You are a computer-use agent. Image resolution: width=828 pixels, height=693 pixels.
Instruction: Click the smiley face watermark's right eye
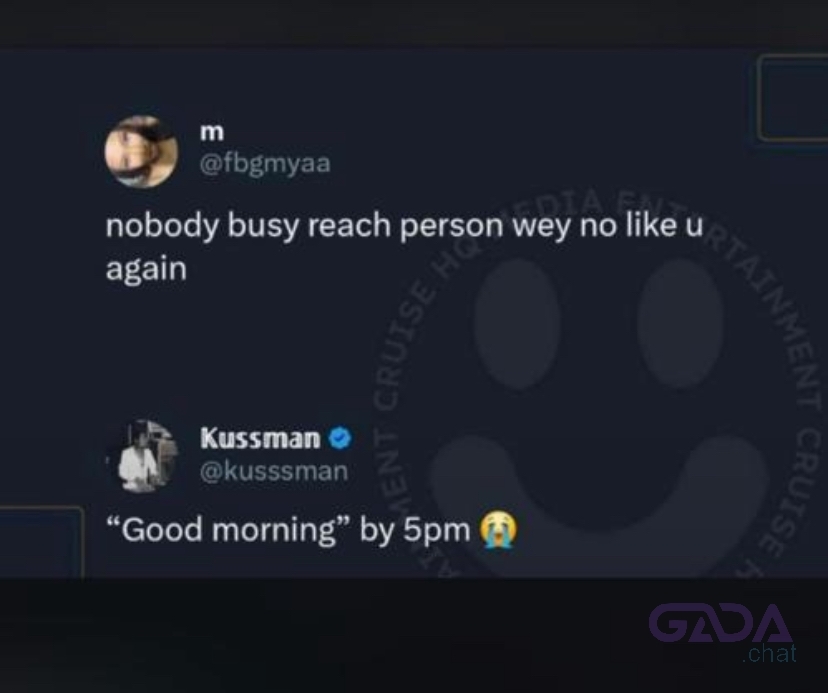pyautogui.click(x=680, y=323)
